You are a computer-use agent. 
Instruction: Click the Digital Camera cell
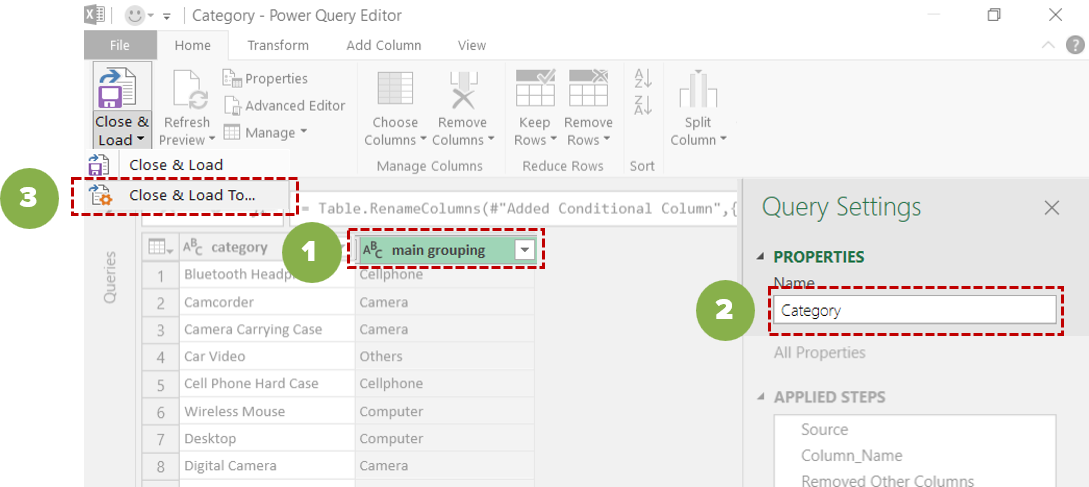267,465
